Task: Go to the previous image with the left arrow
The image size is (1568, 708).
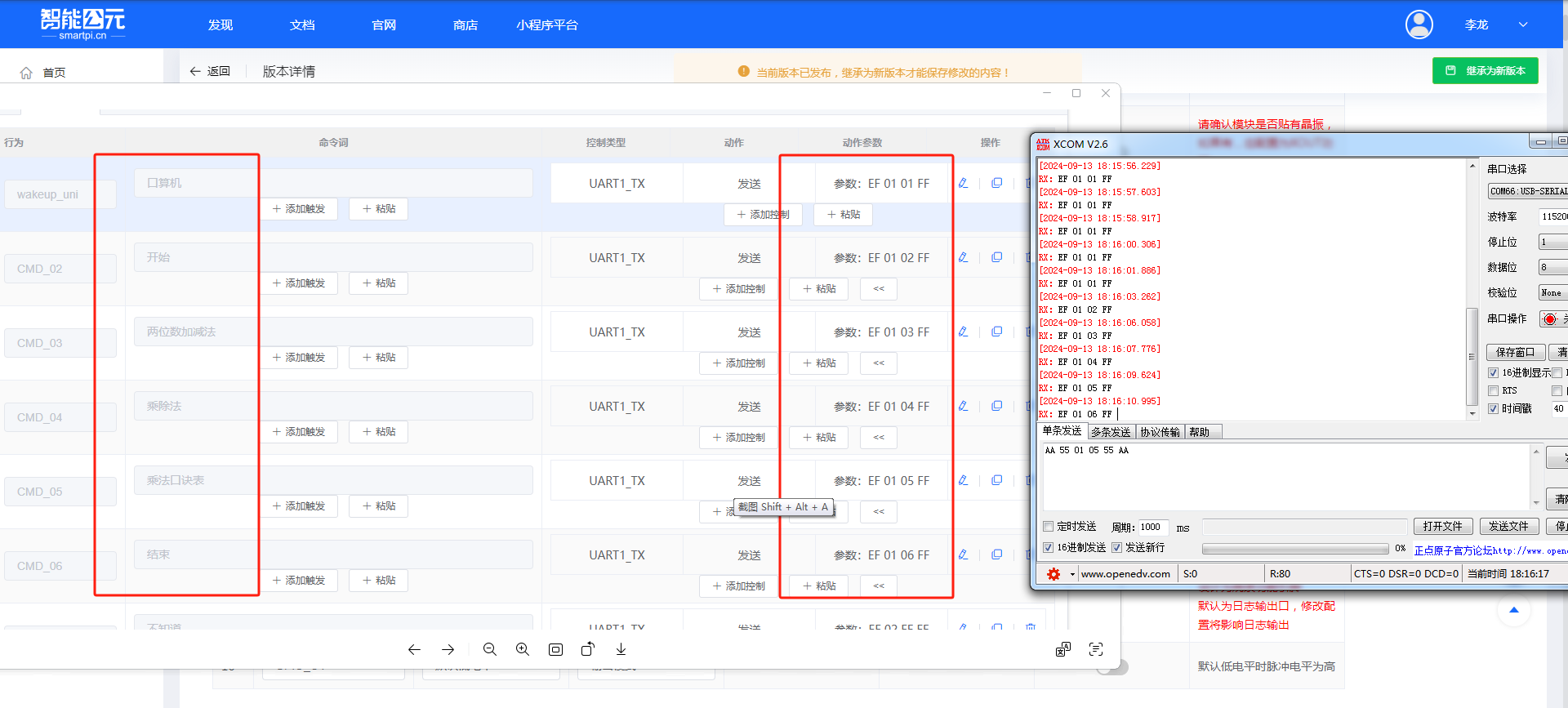Action: [414, 649]
